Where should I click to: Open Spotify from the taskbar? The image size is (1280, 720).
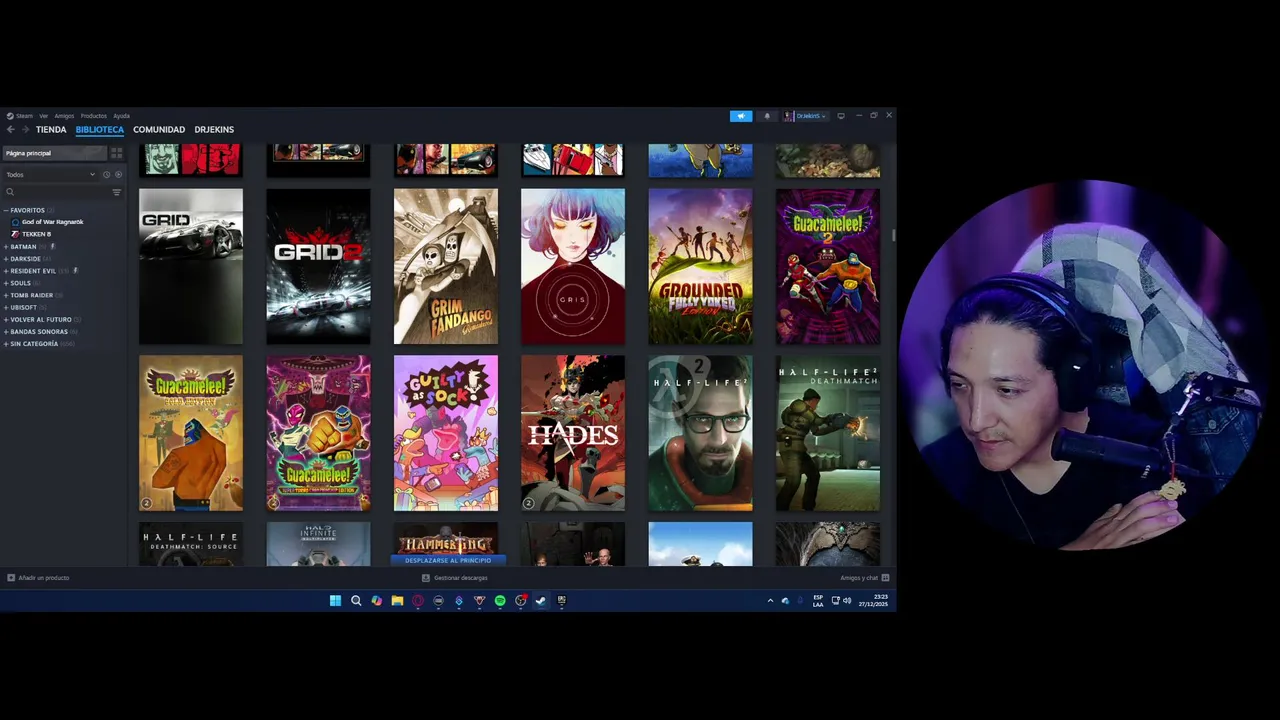500,601
